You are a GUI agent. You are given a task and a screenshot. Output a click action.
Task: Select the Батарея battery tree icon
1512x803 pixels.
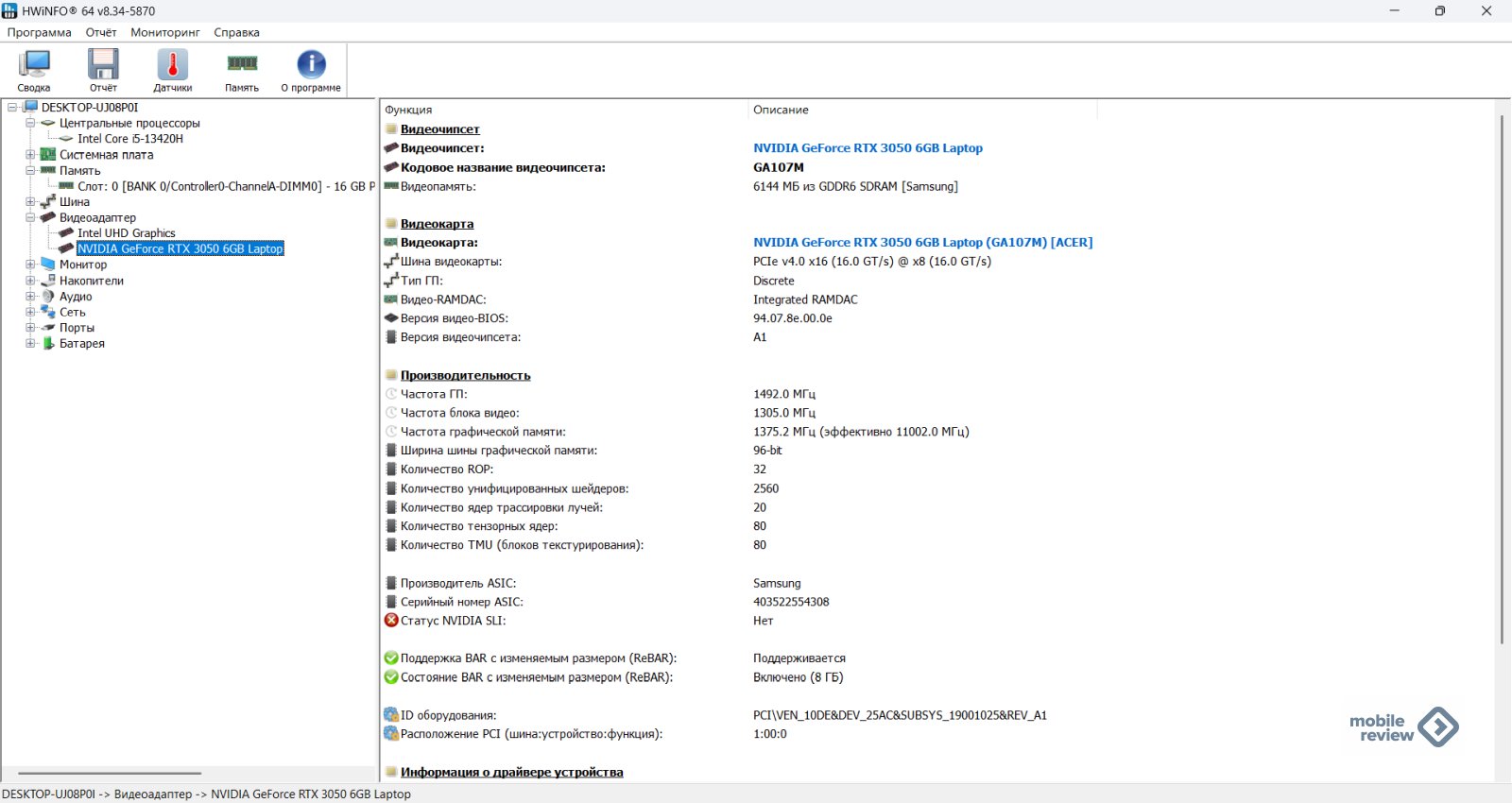48,344
